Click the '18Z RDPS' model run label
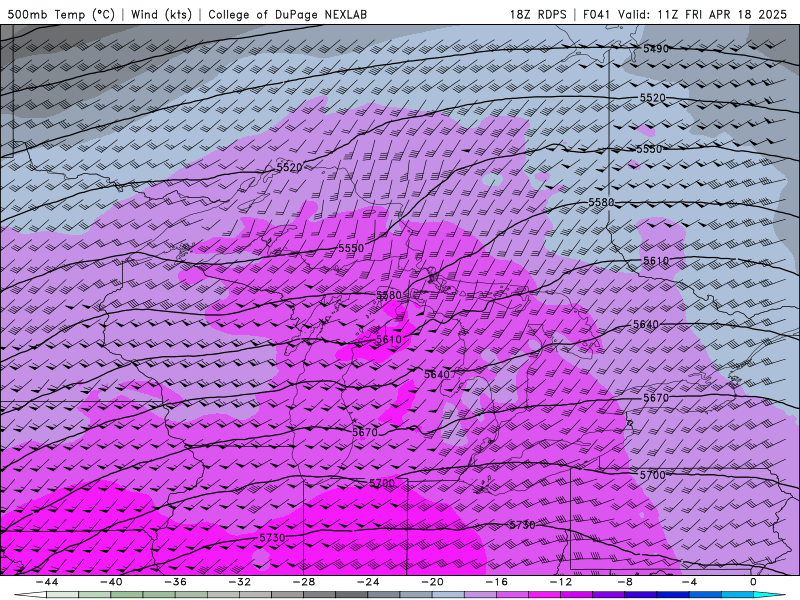Viewport: 800px width, 600px height. [538, 14]
